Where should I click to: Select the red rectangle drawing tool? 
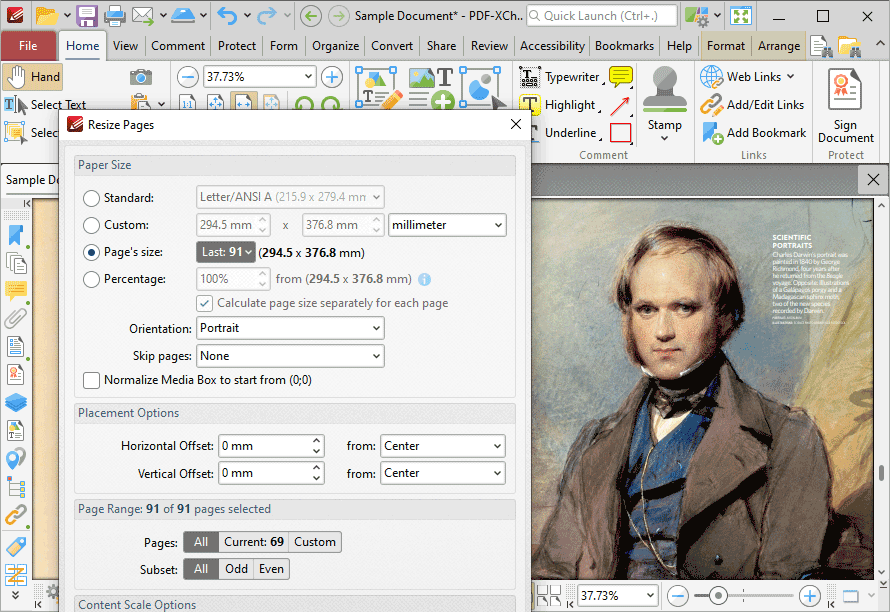point(620,133)
